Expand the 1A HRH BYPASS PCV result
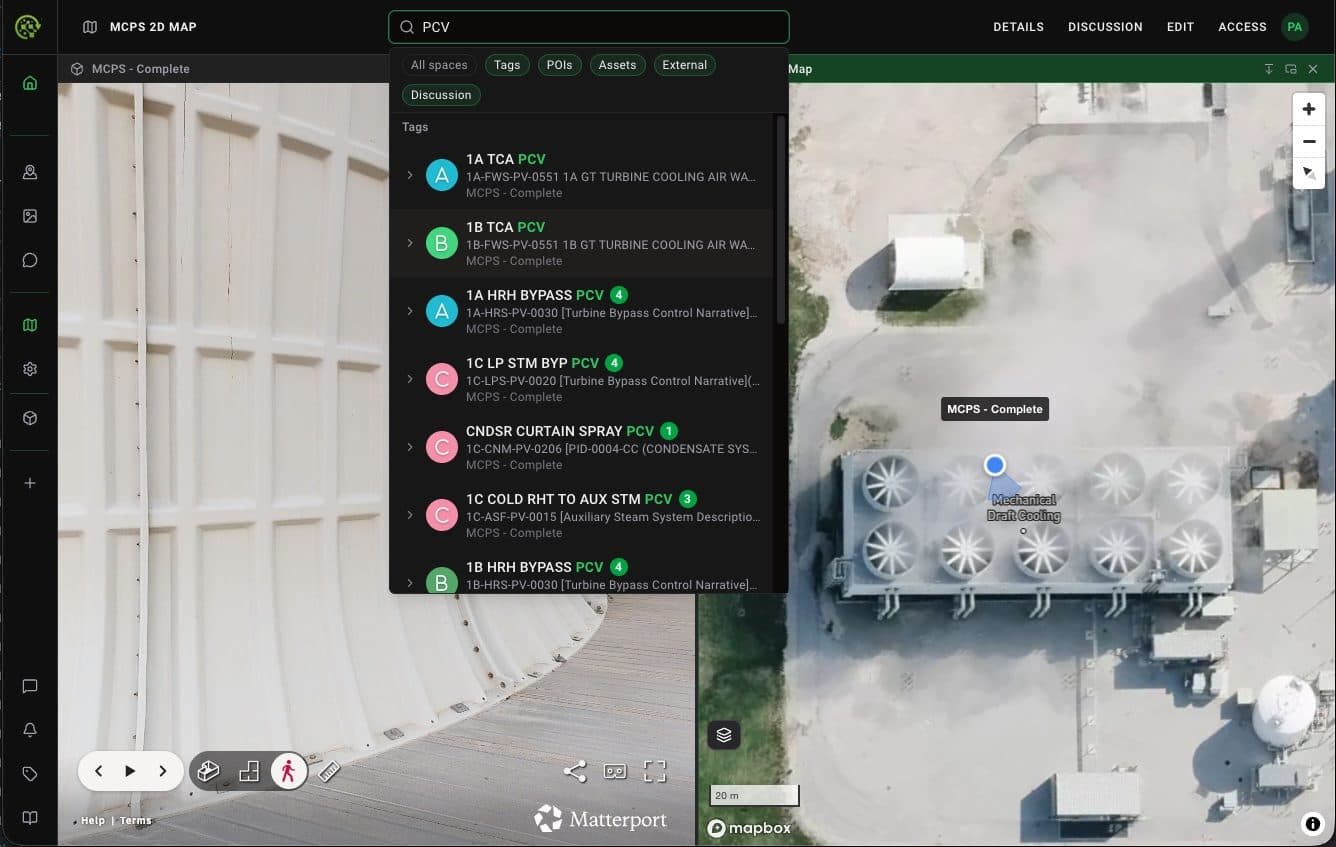This screenshot has height=847, width=1336. coord(409,311)
